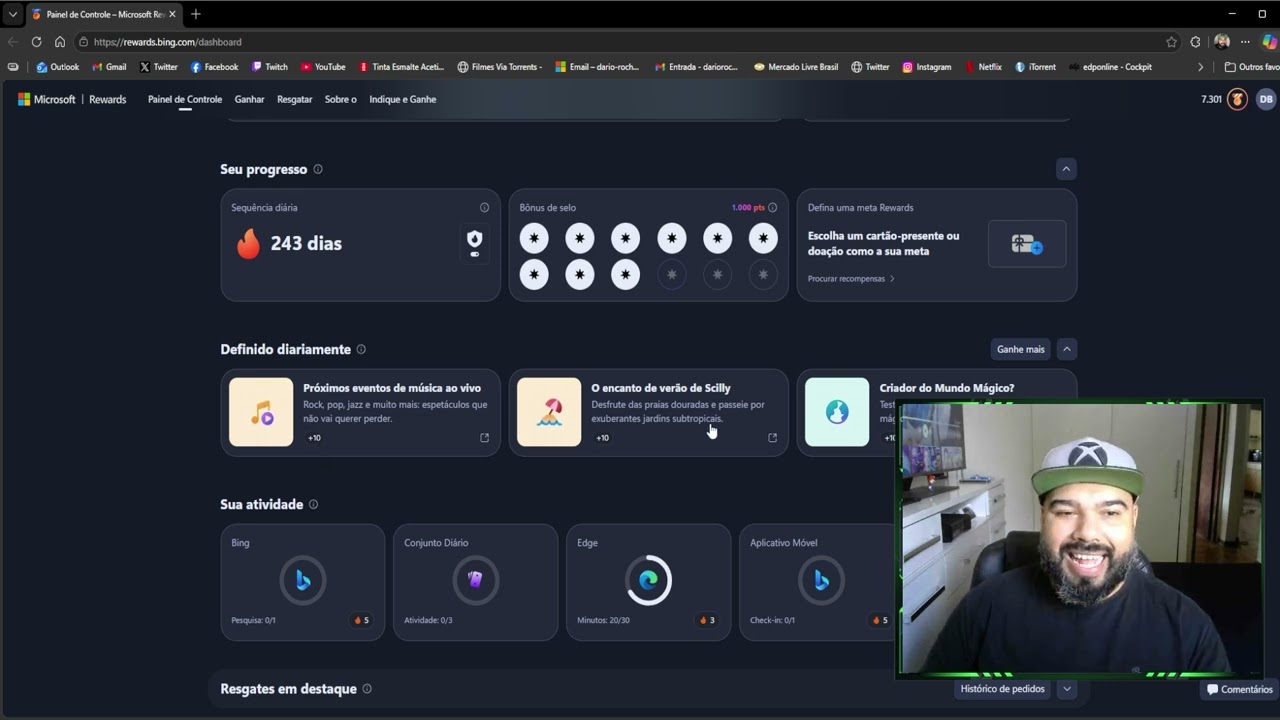1280x720 pixels.
Task: Select the Painel de Controle browser tab
Action: click(x=103, y=14)
